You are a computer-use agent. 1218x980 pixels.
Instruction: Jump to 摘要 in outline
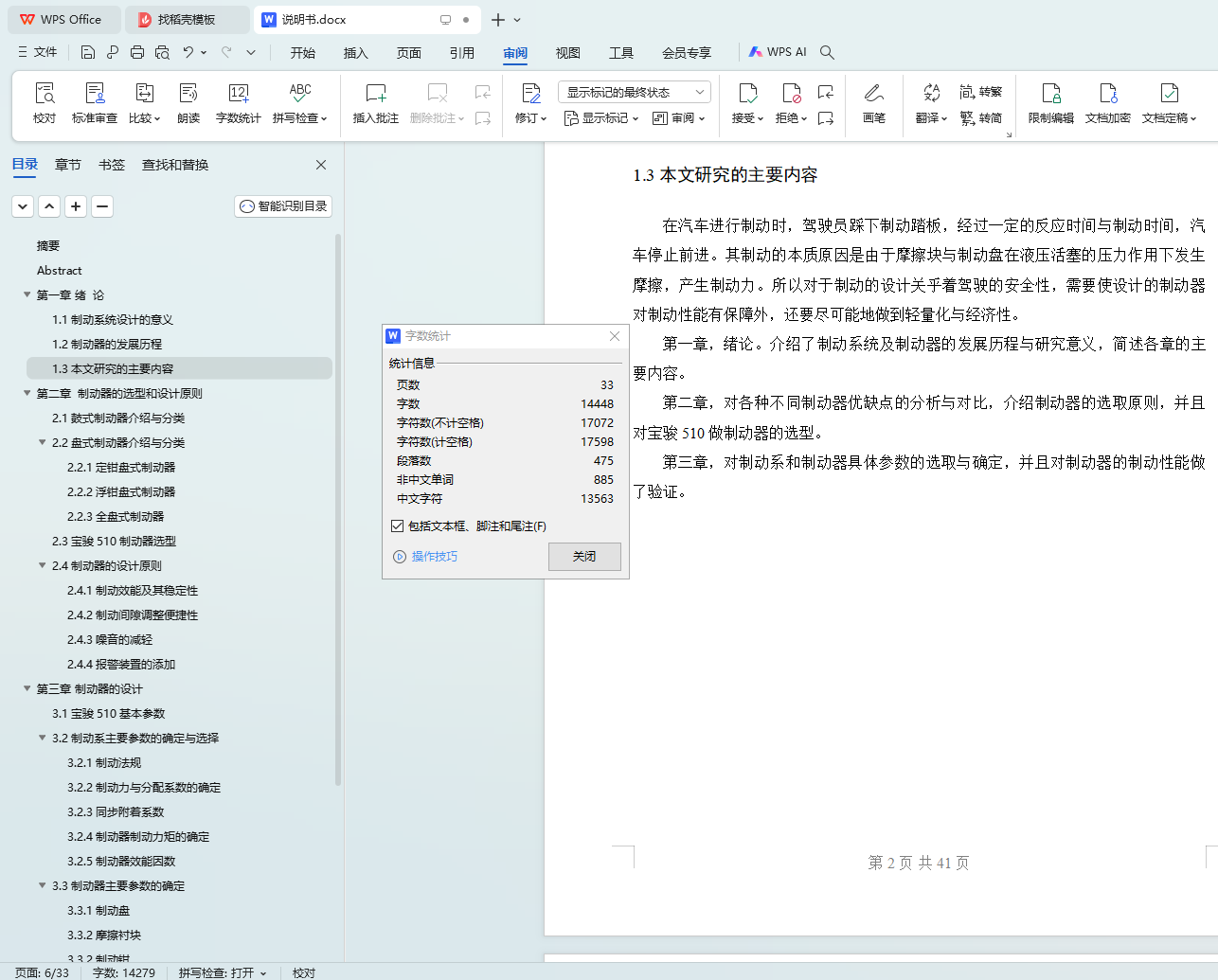[48, 245]
